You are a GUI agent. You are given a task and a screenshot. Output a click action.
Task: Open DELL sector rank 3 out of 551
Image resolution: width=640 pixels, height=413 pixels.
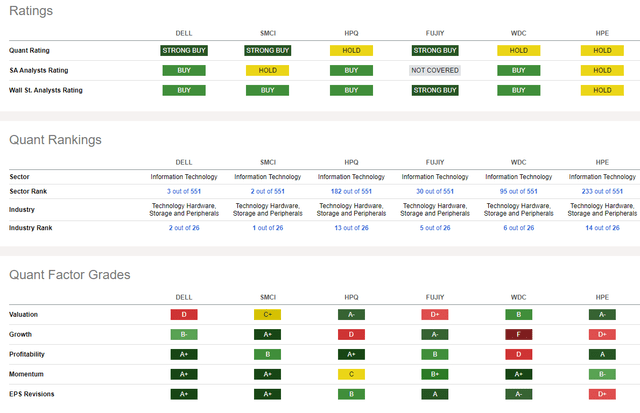(184, 191)
